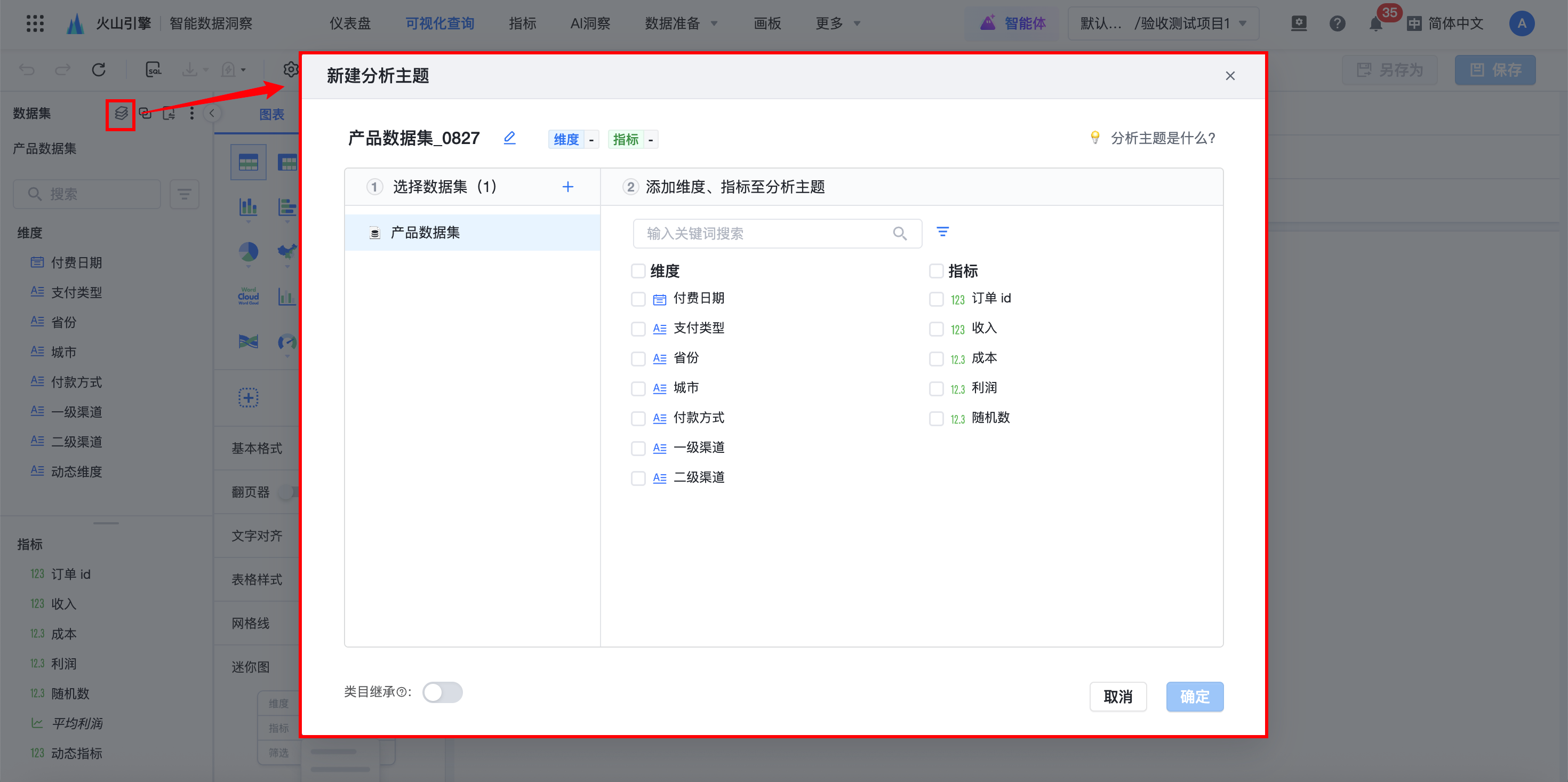Click the refresh icon in toolbar

coord(99,69)
